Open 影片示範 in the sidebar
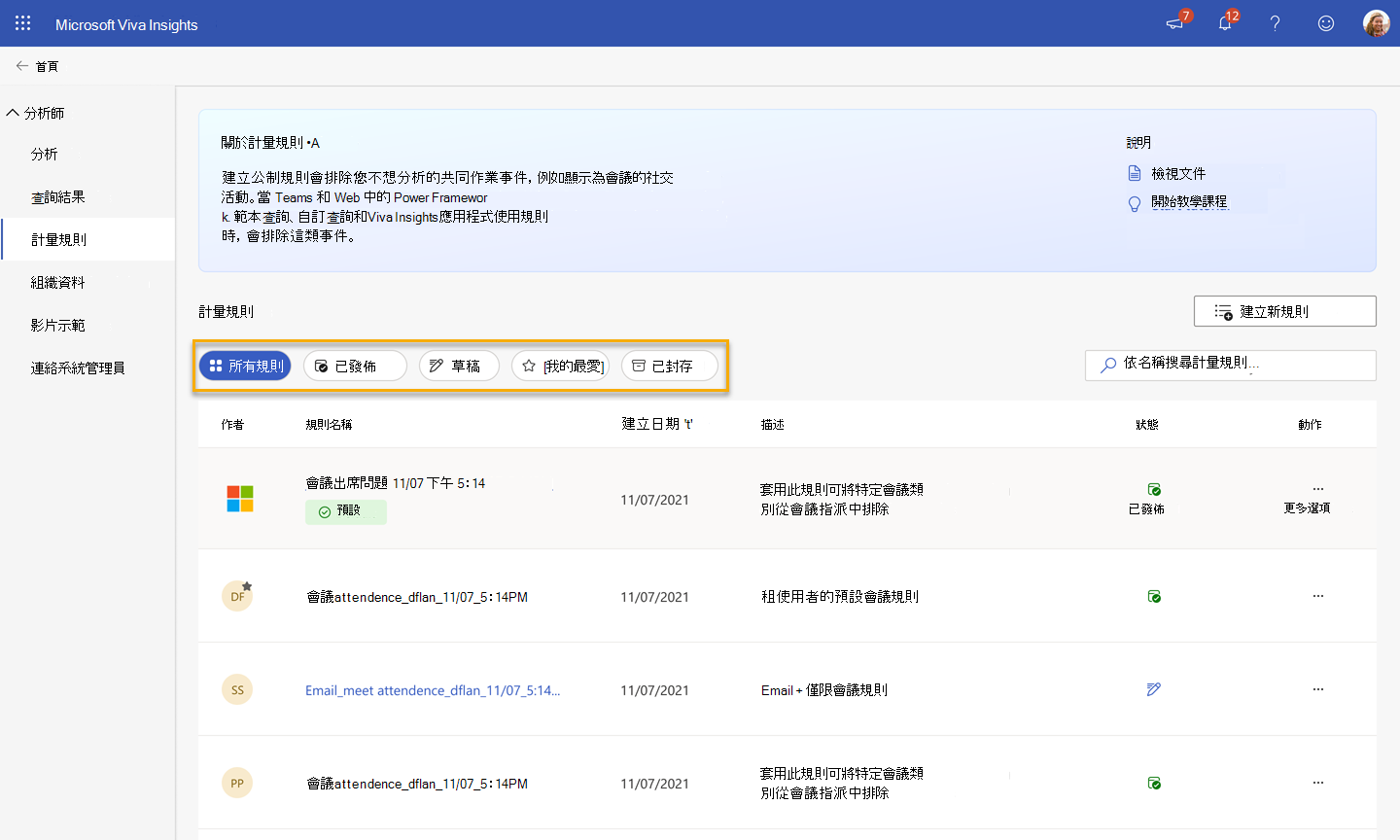The width and height of the screenshot is (1400, 840). [58, 325]
